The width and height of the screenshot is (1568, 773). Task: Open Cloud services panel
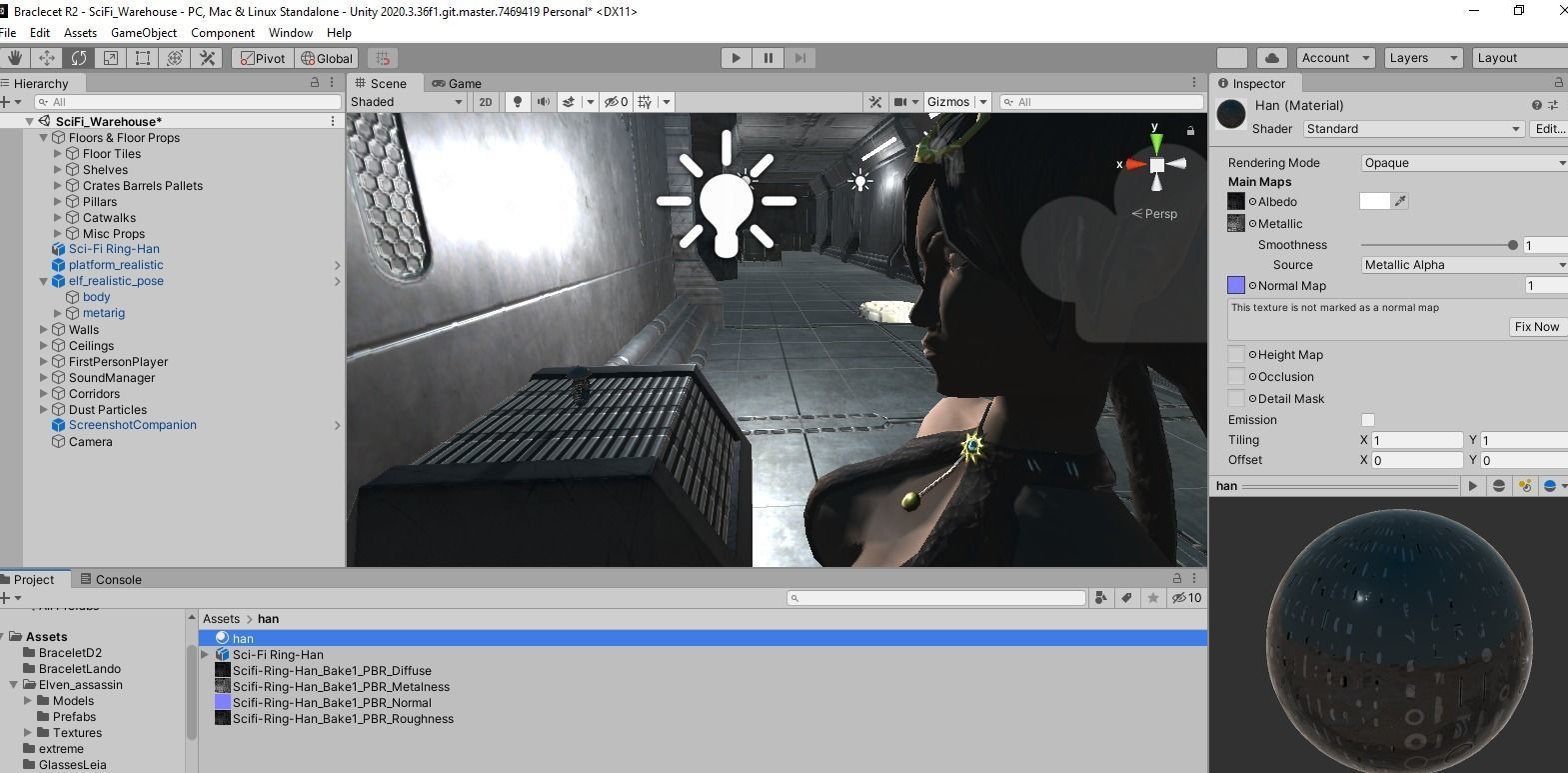(x=1271, y=58)
